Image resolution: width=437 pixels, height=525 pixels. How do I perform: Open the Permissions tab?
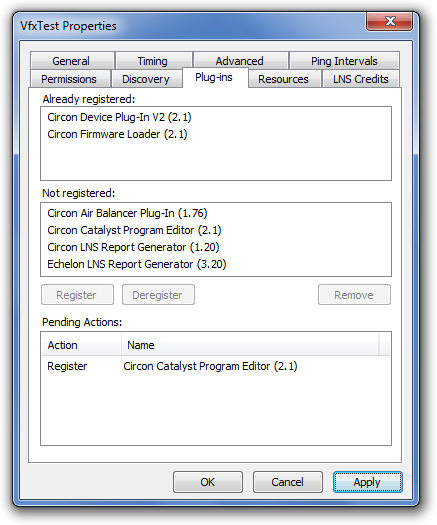[70, 79]
